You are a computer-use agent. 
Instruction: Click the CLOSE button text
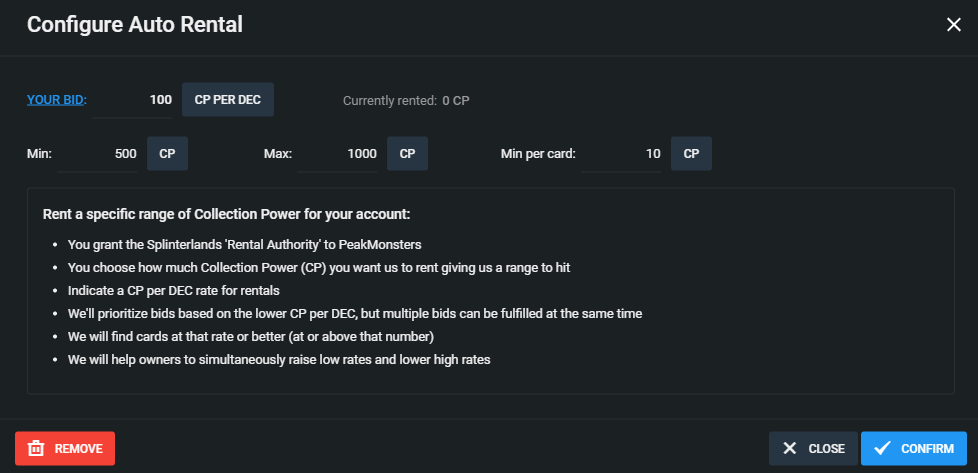pyautogui.click(x=826, y=449)
